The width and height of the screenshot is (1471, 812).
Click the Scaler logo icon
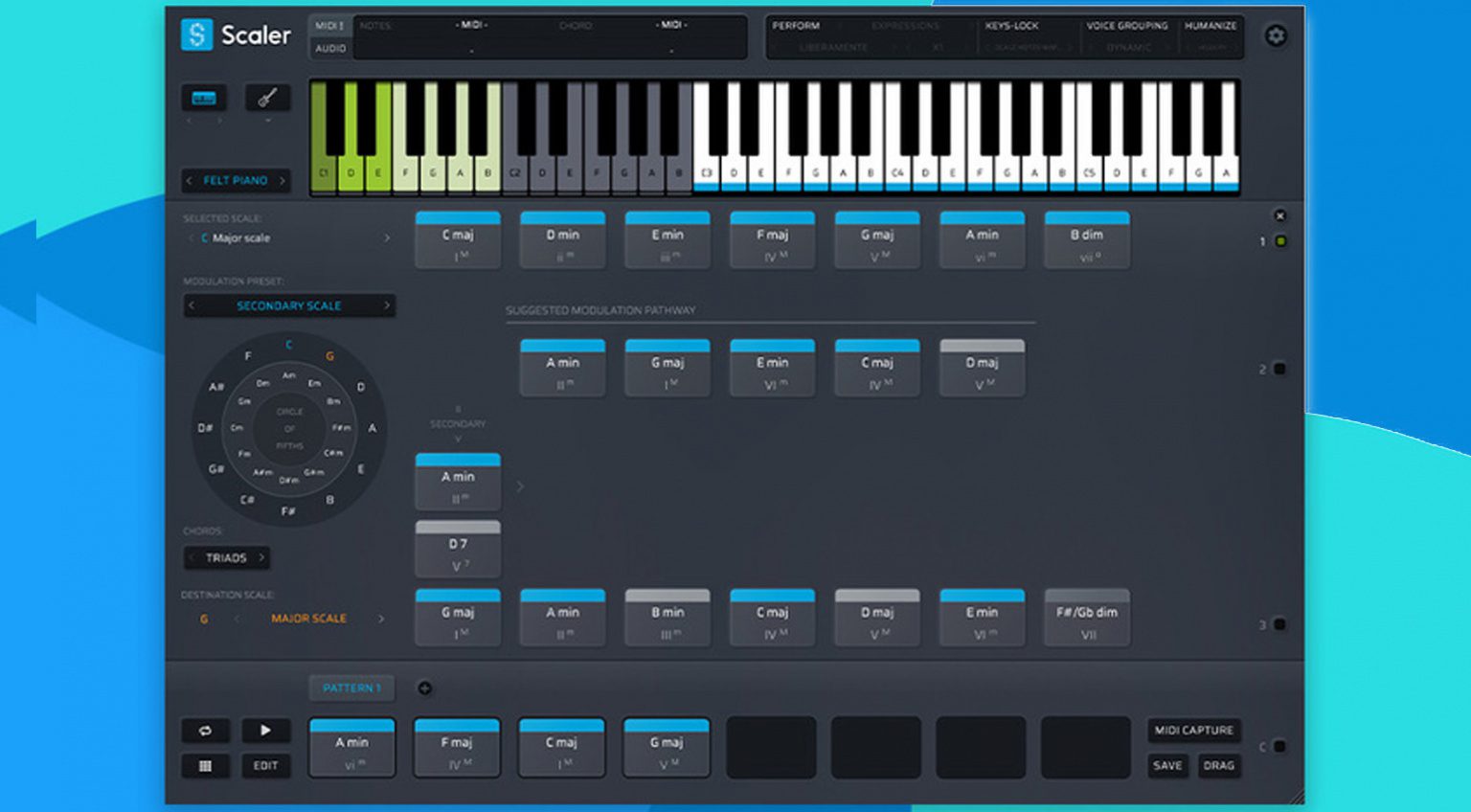pos(197,35)
